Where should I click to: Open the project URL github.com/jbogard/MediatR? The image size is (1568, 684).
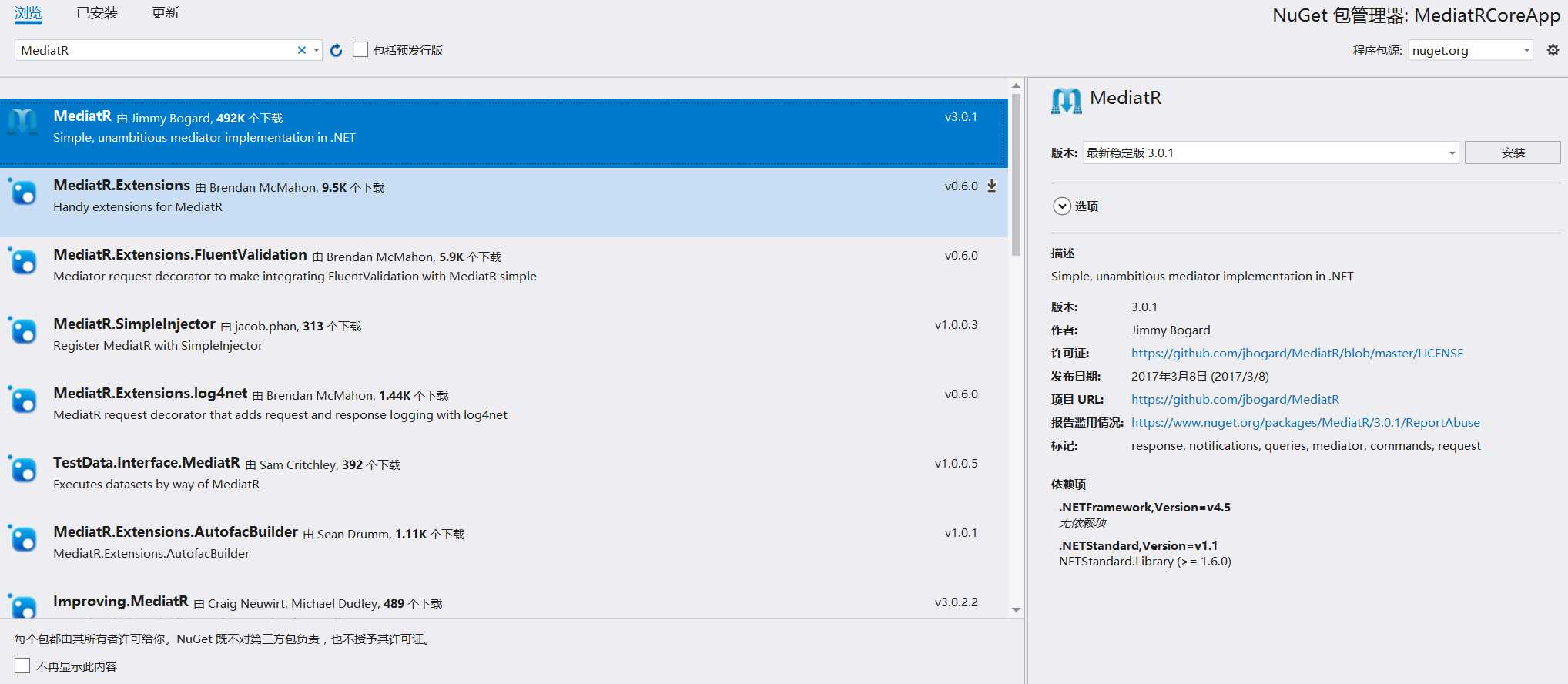pos(1235,399)
